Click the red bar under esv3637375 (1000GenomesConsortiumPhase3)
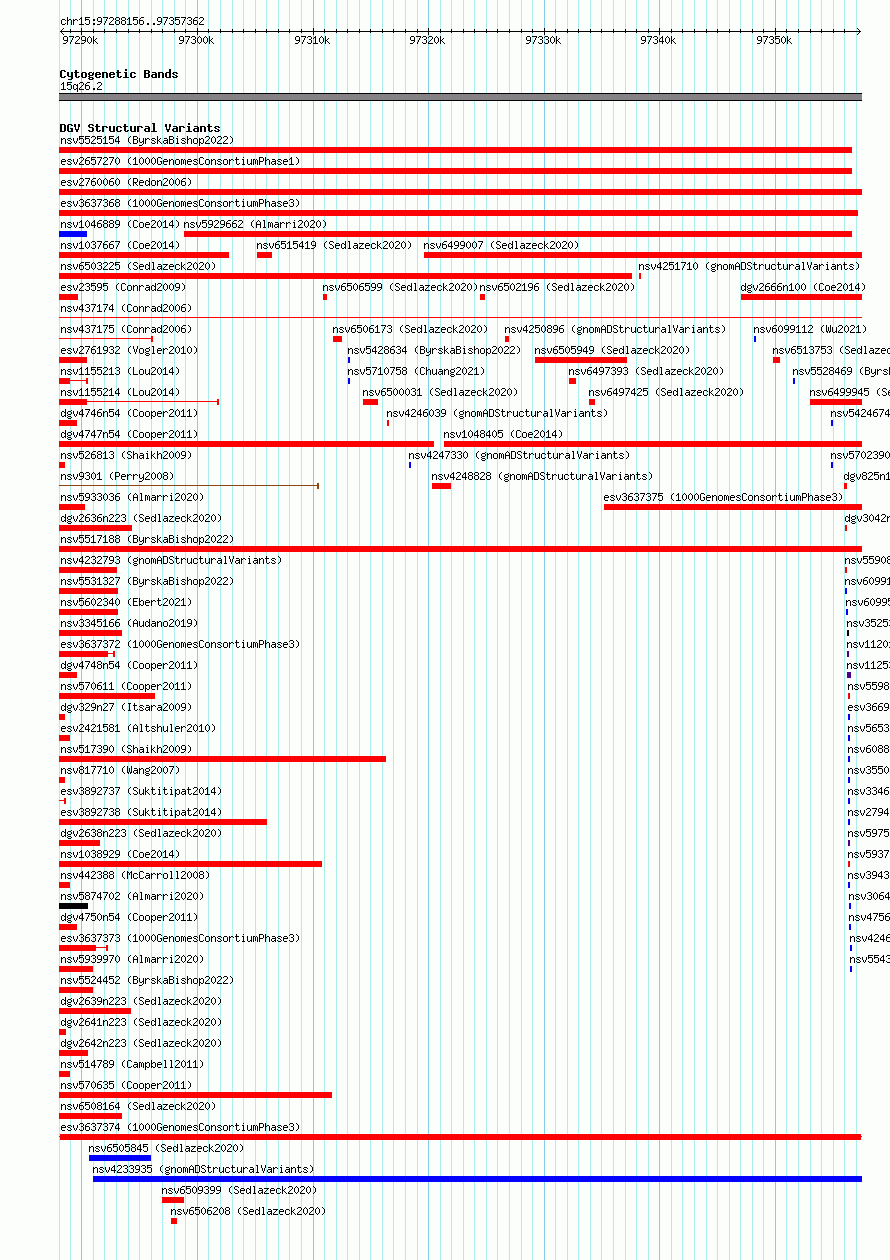The height and width of the screenshot is (1260, 890). (x=733, y=507)
